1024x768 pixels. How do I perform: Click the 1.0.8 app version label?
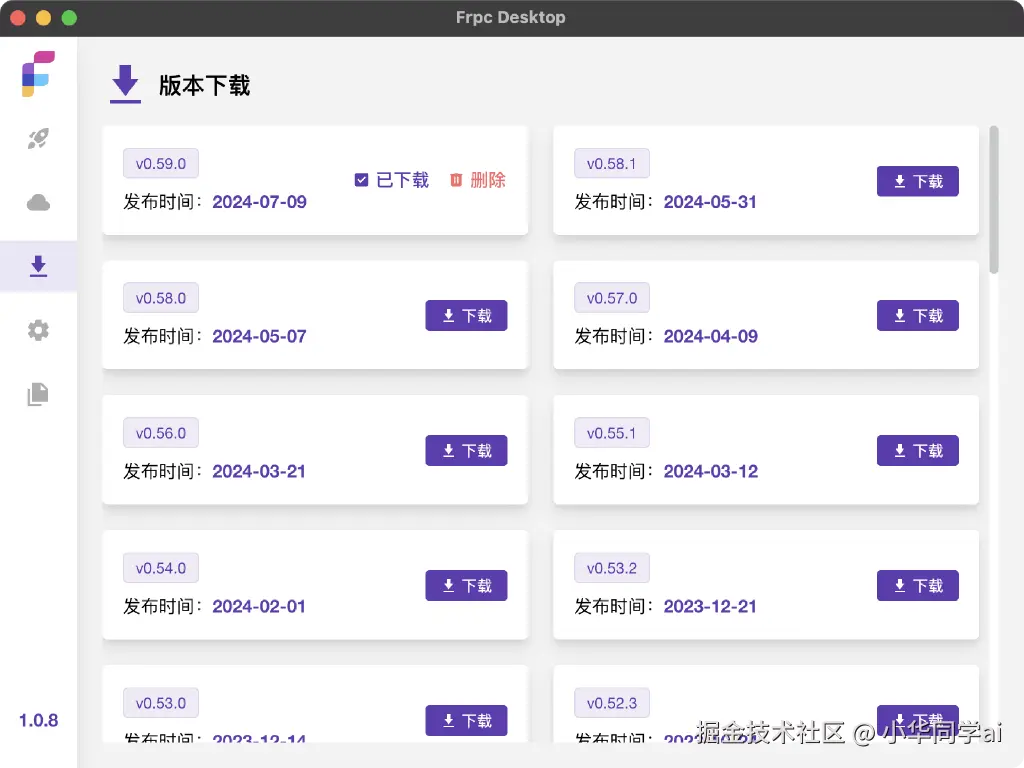point(38,720)
